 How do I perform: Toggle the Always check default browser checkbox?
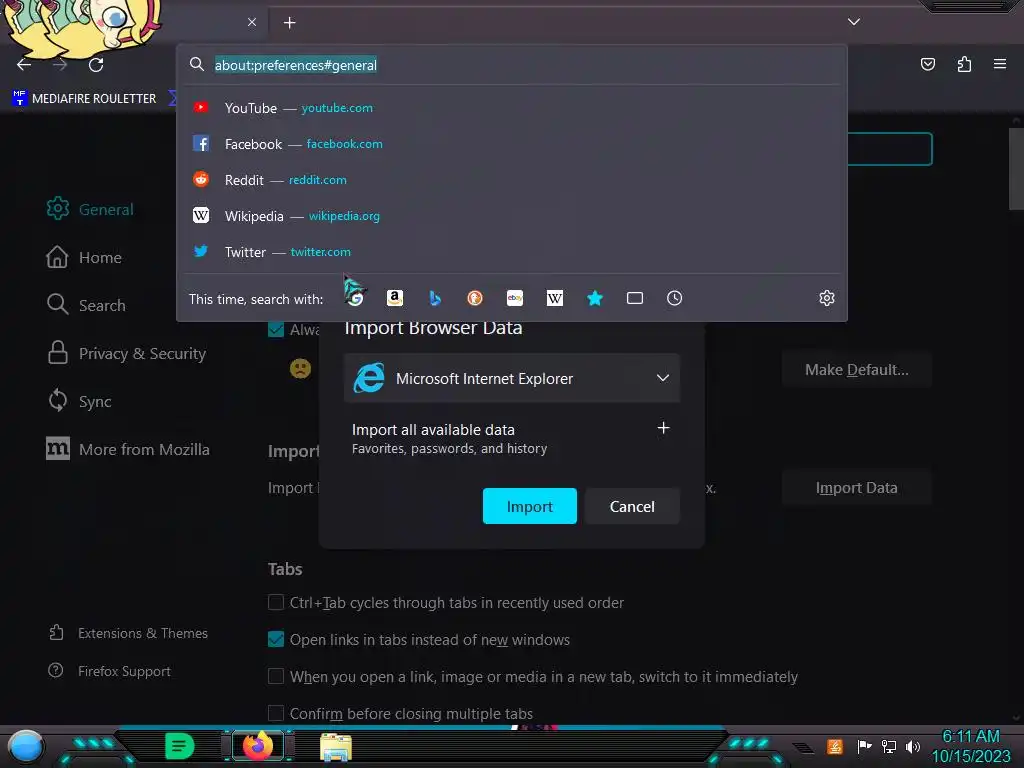pos(276,329)
